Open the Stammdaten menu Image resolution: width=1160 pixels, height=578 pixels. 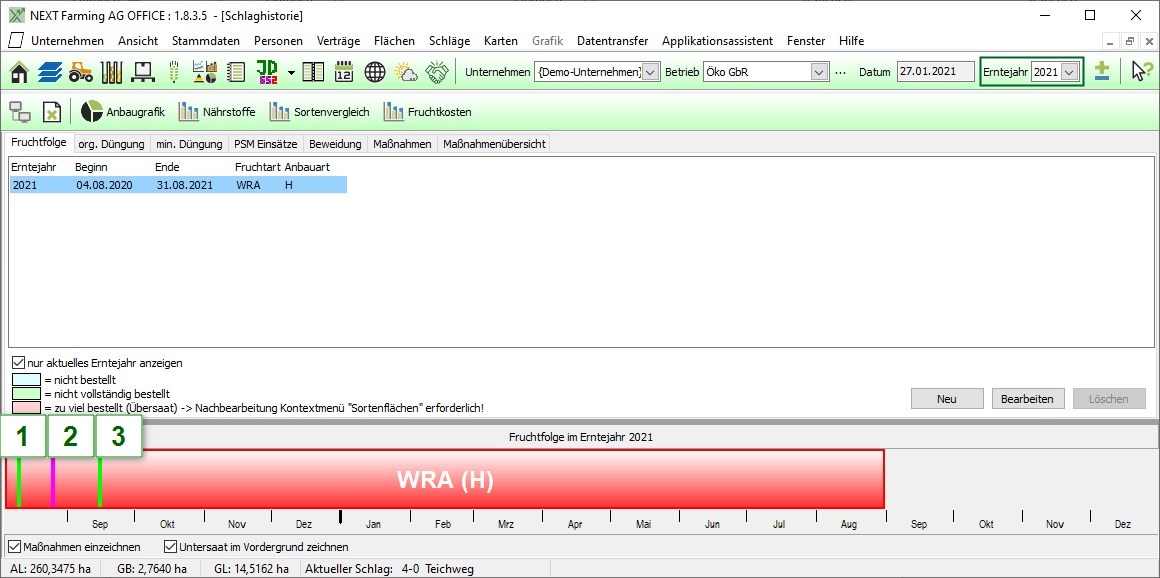click(x=205, y=41)
